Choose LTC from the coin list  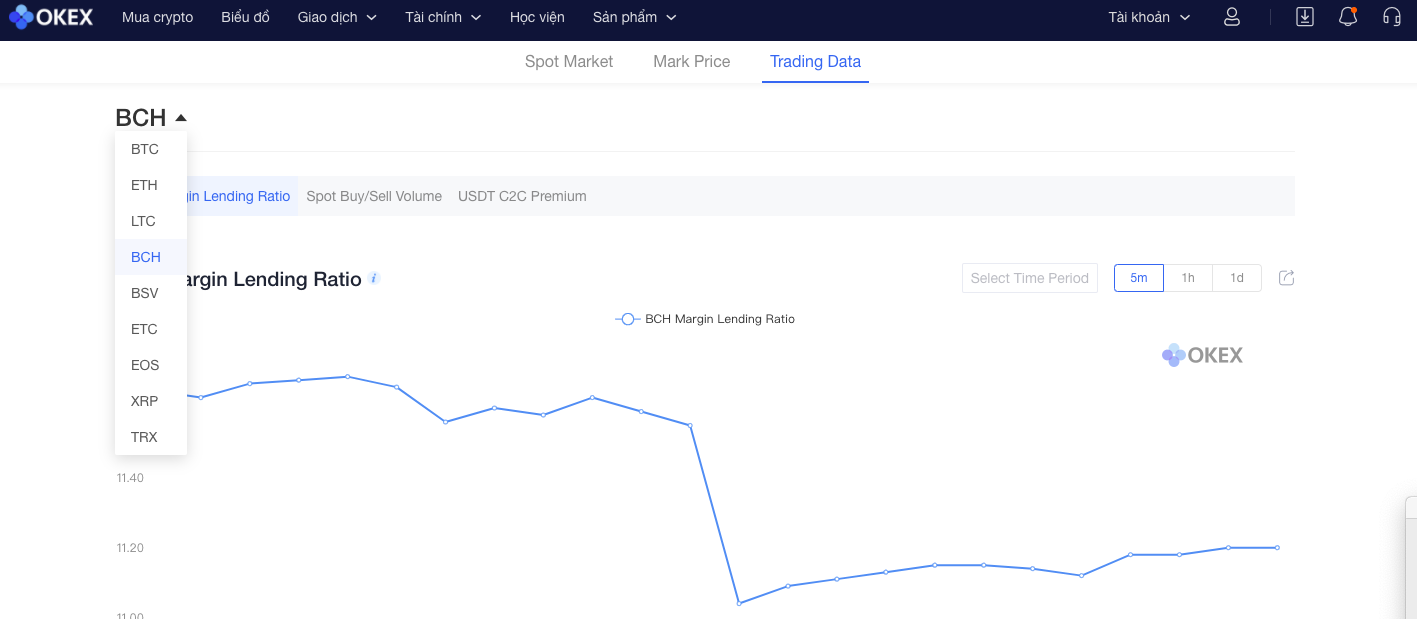pos(151,221)
